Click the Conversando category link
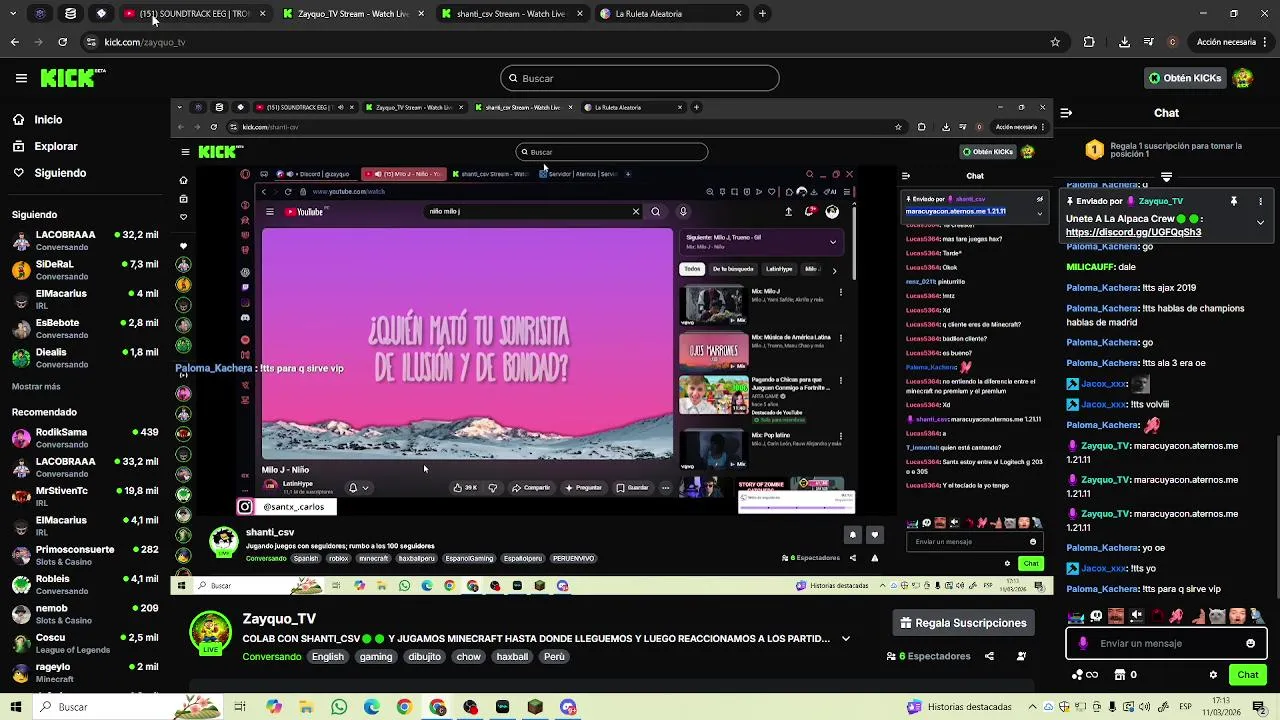The height and width of the screenshot is (720, 1280). [x=272, y=657]
